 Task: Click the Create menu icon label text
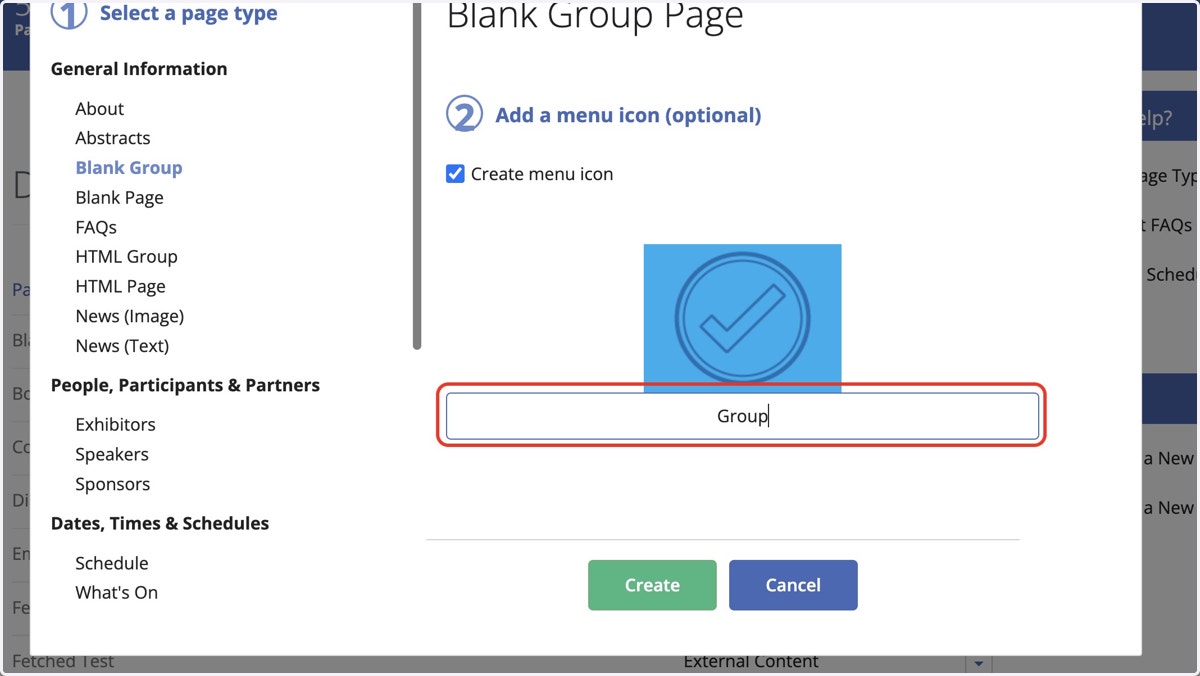(542, 174)
